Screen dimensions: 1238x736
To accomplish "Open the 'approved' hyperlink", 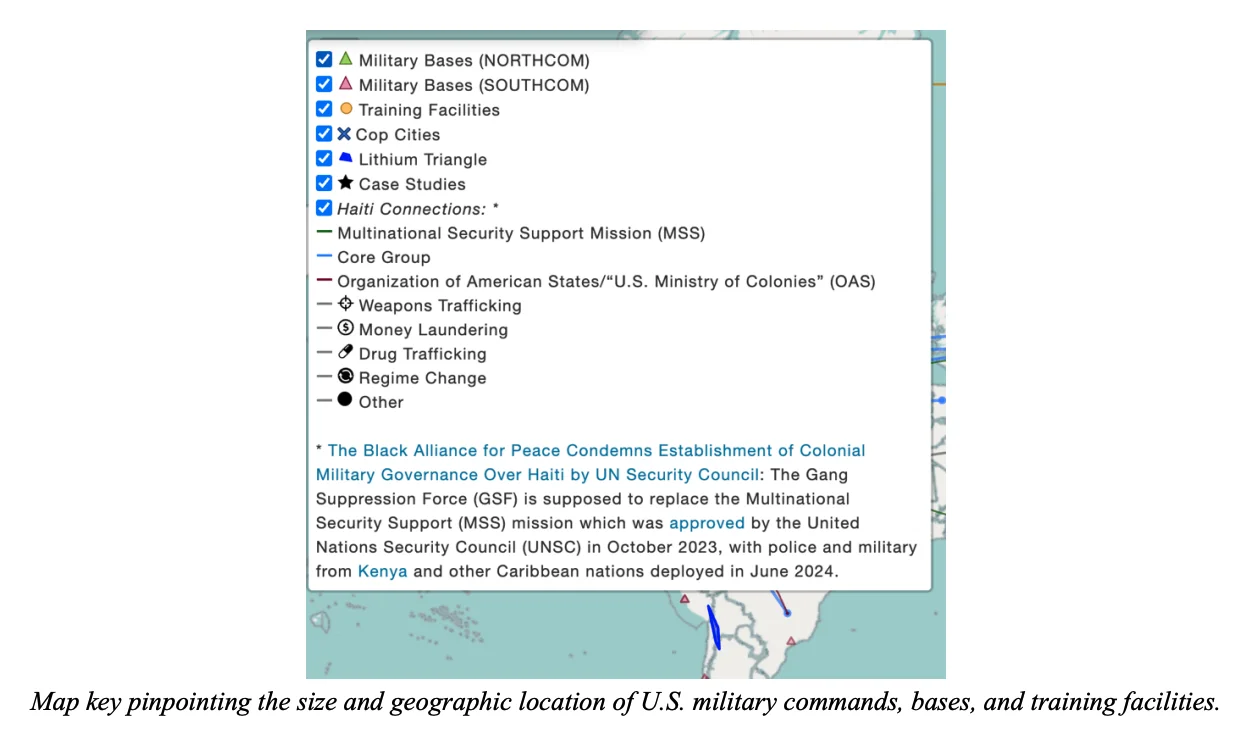I will click(707, 523).
